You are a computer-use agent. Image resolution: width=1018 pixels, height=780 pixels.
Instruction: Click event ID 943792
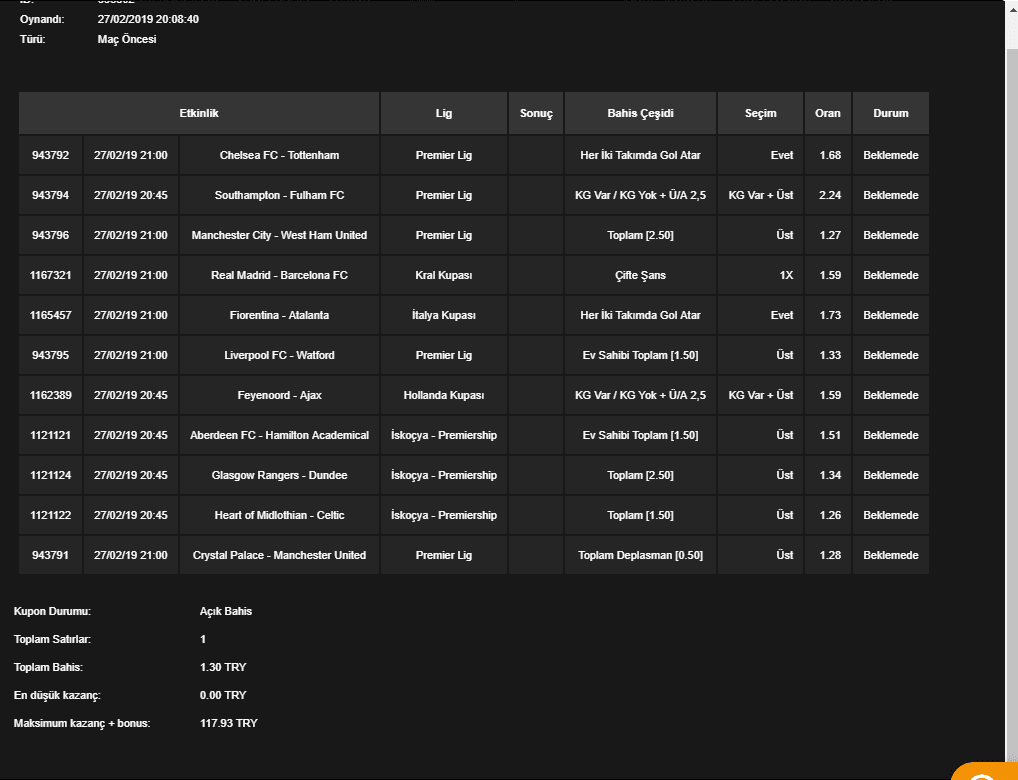coord(51,155)
